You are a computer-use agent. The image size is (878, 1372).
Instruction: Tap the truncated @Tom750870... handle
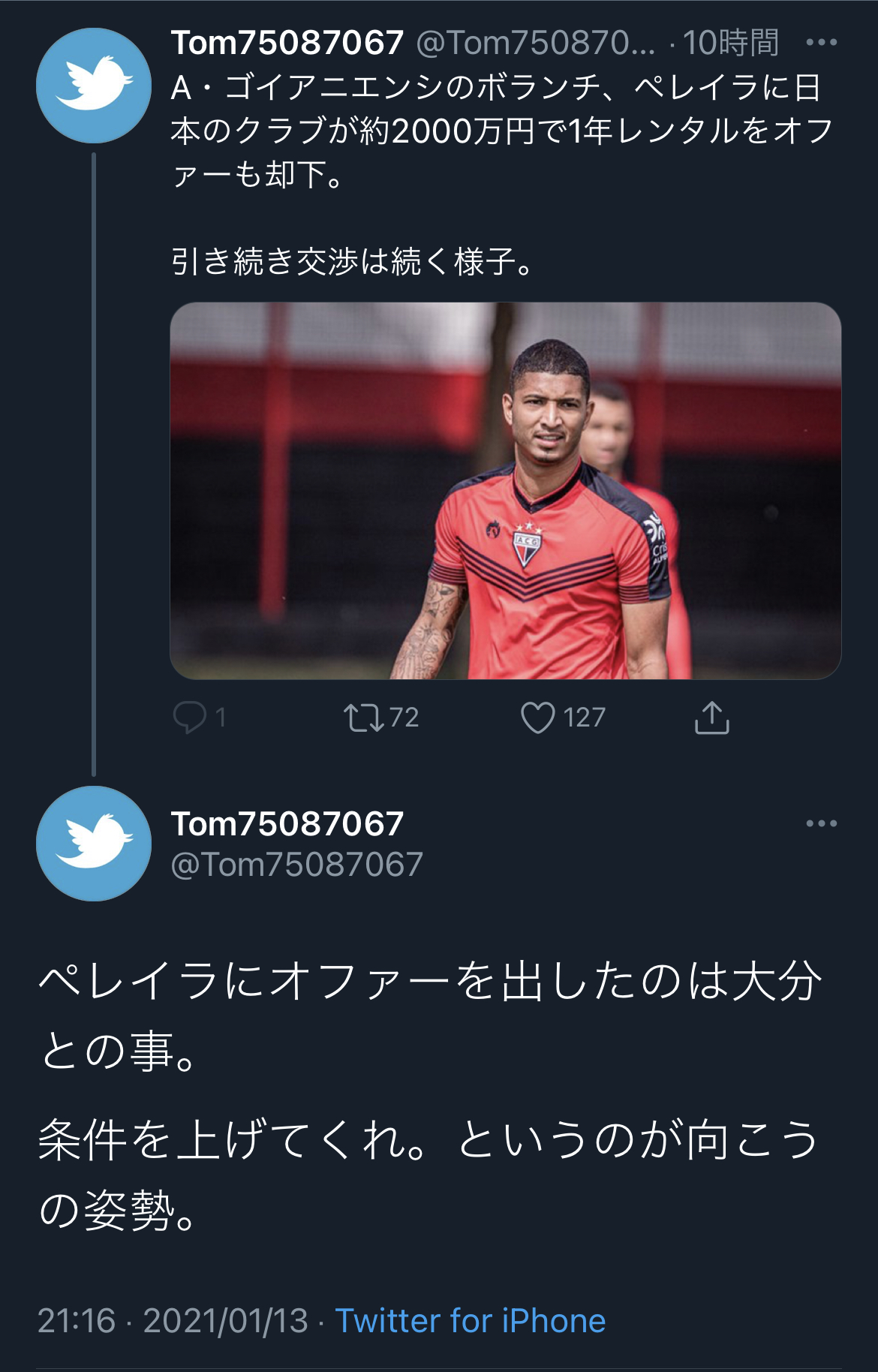(536, 43)
